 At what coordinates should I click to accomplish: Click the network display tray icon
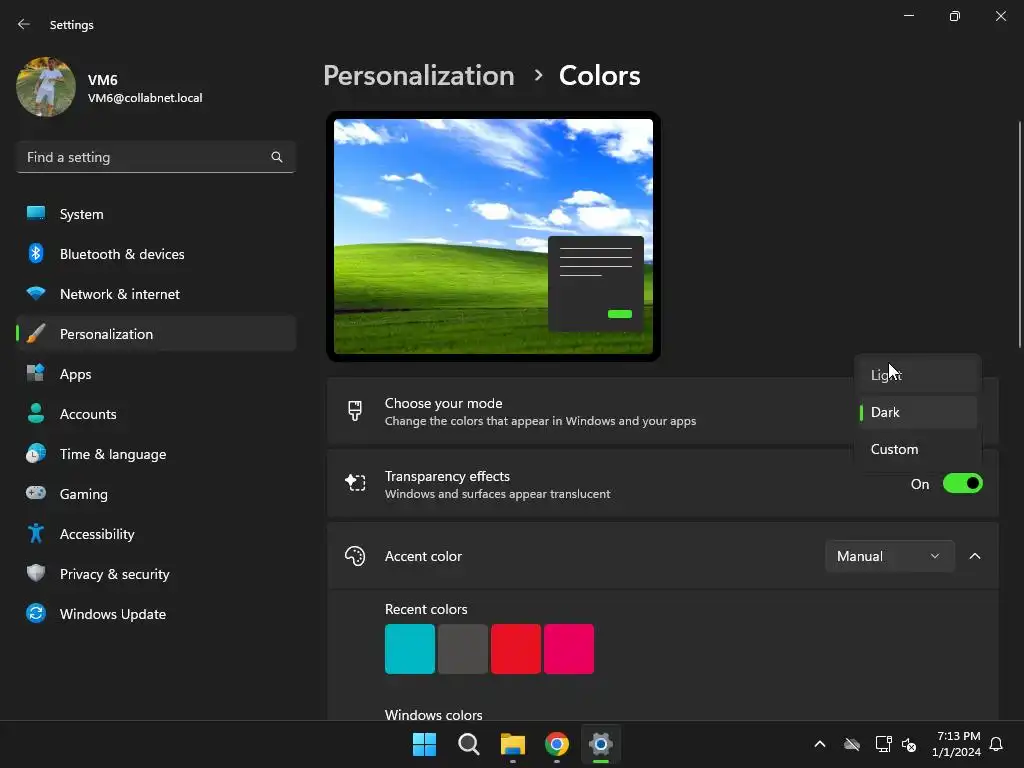883,744
